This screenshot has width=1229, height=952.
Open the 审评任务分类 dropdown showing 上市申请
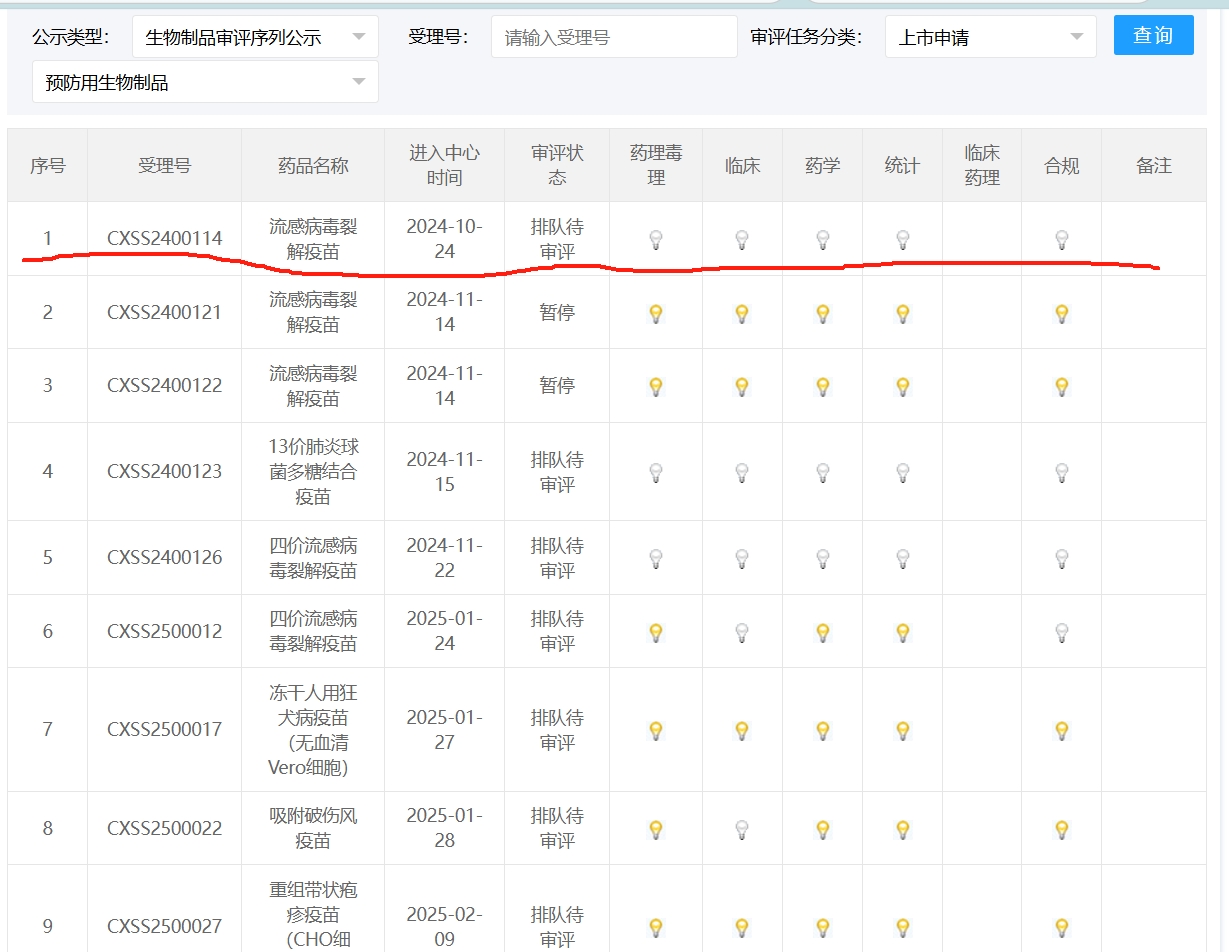click(x=991, y=37)
